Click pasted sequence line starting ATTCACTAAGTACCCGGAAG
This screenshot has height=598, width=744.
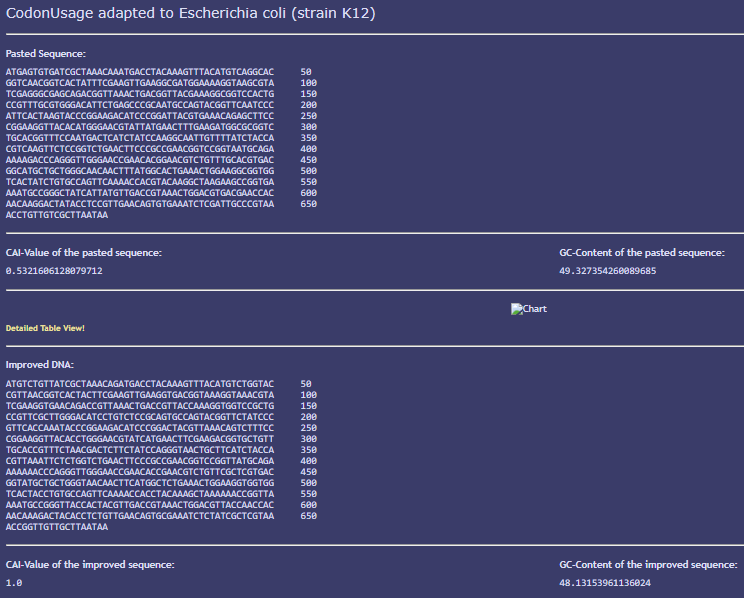pos(140,115)
